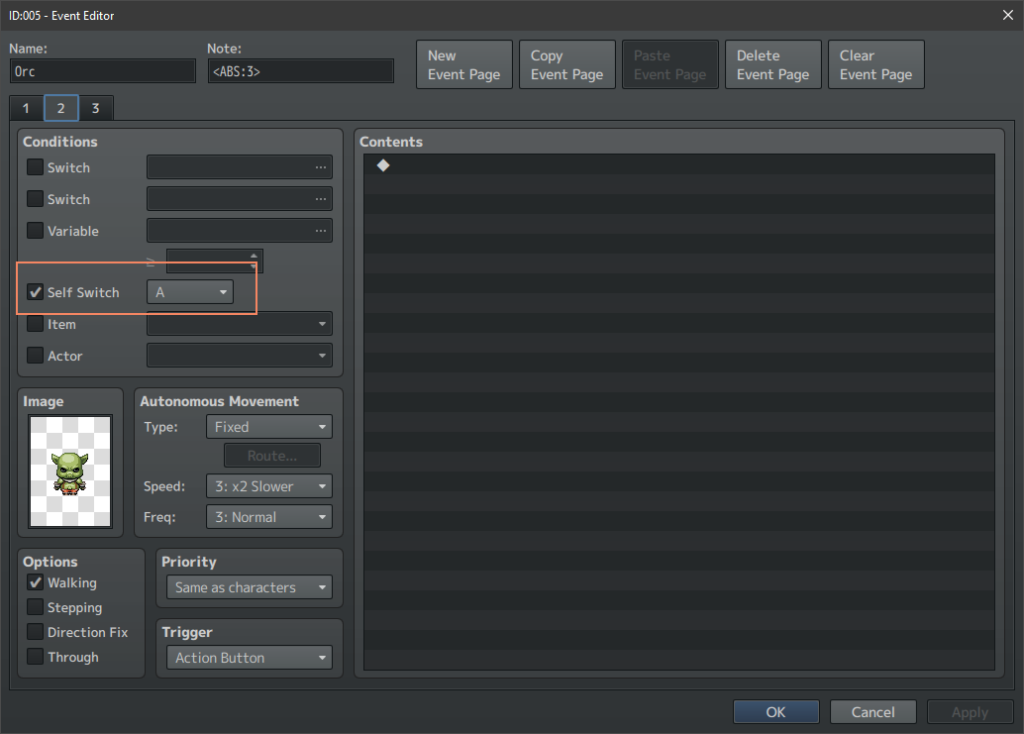Image resolution: width=1024 pixels, height=734 pixels.
Task: Enable the Item condition checkbox
Action: 35,324
